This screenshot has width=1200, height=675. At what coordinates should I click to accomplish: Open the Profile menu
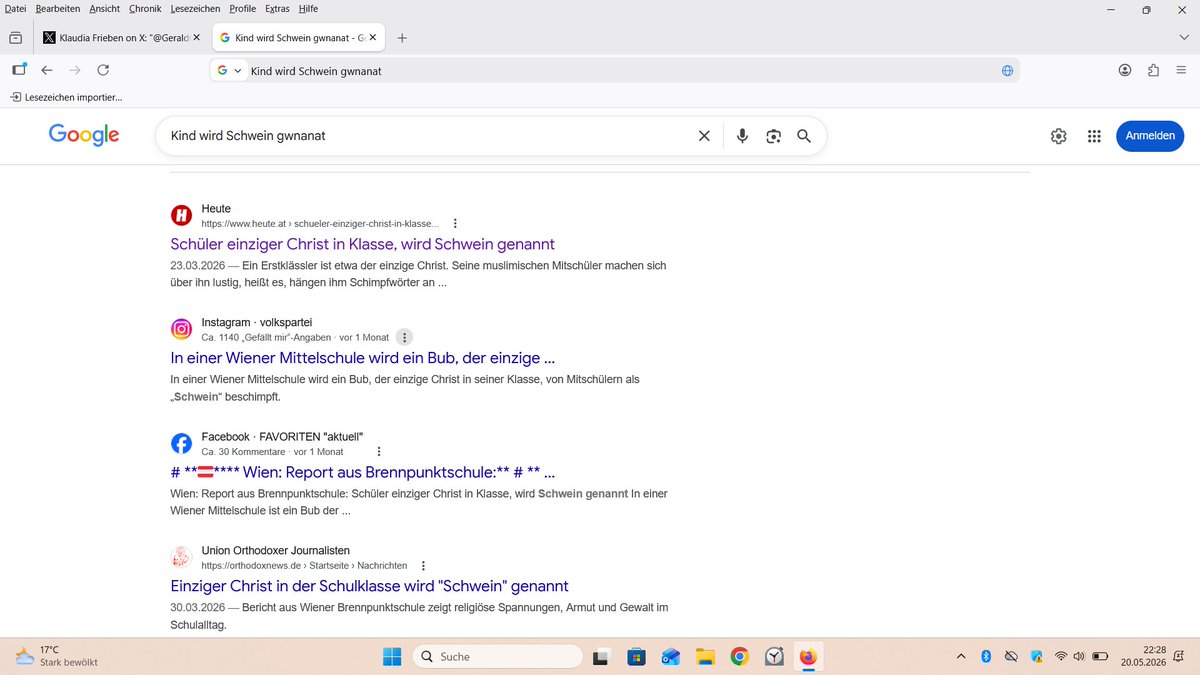pos(243,8)
